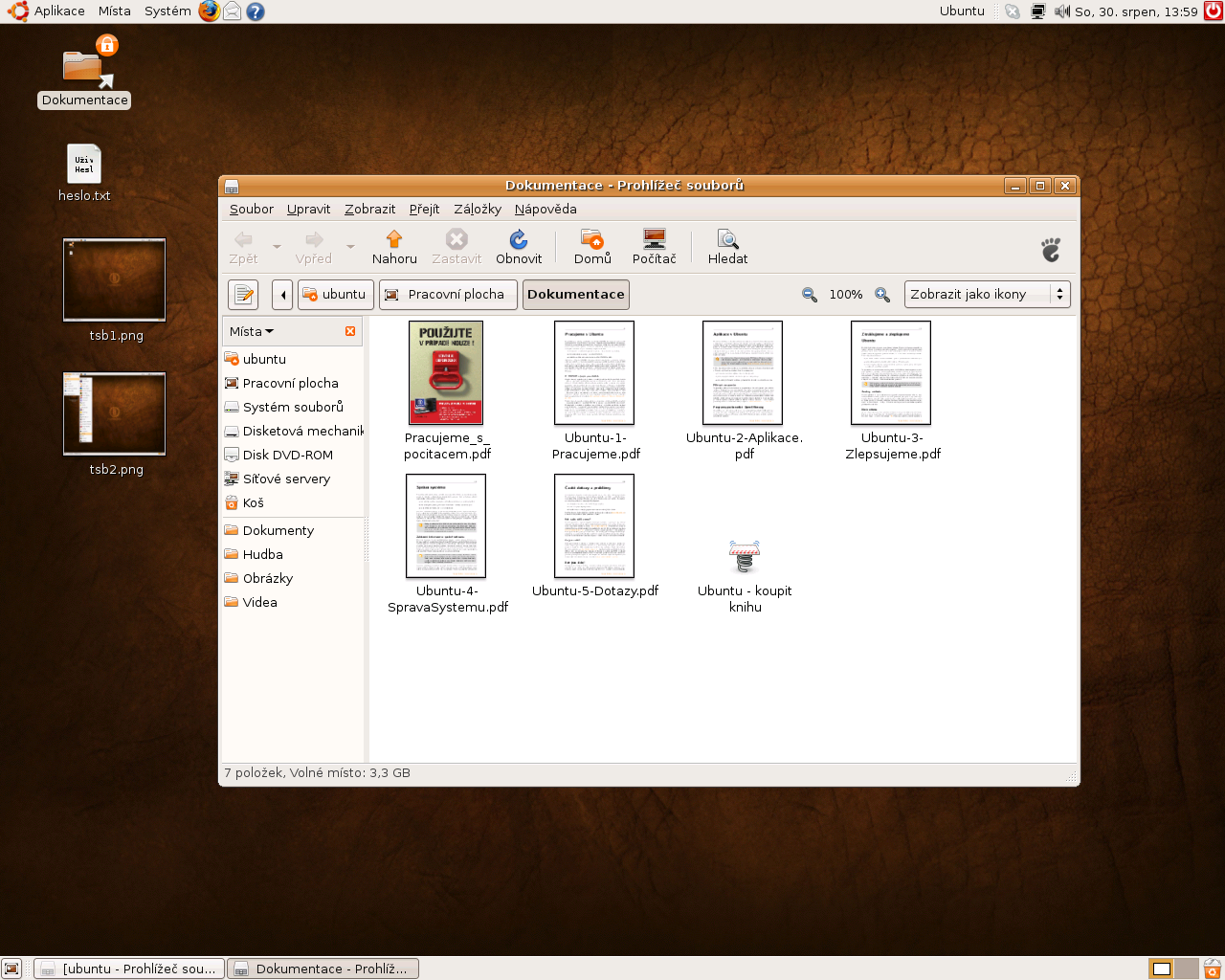1225x980 pixels.
Task: Click the path bar left scroll arrow
Action: [282, 295]
